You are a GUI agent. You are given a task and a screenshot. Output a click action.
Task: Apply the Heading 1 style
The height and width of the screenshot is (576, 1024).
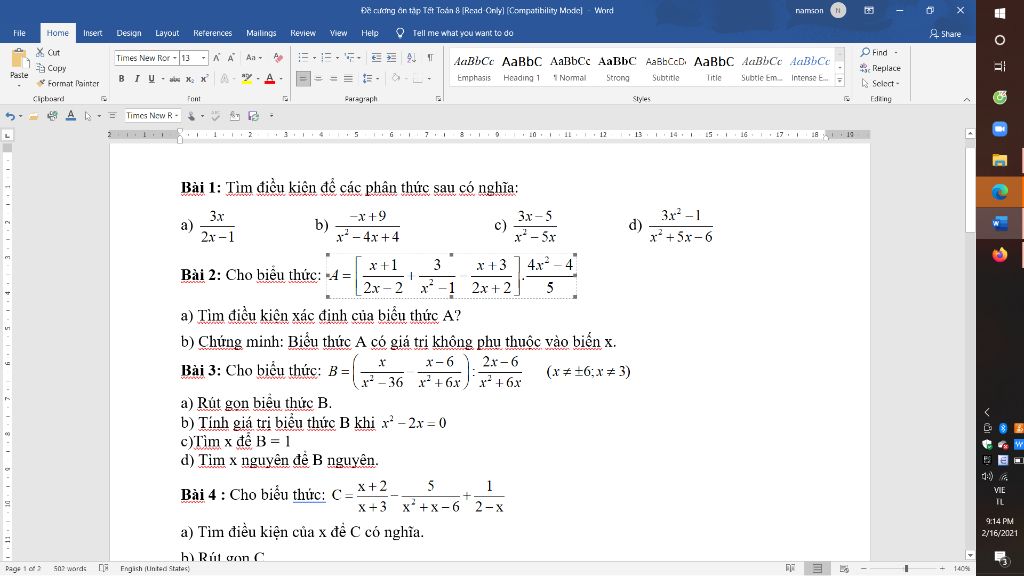point(521,67)
